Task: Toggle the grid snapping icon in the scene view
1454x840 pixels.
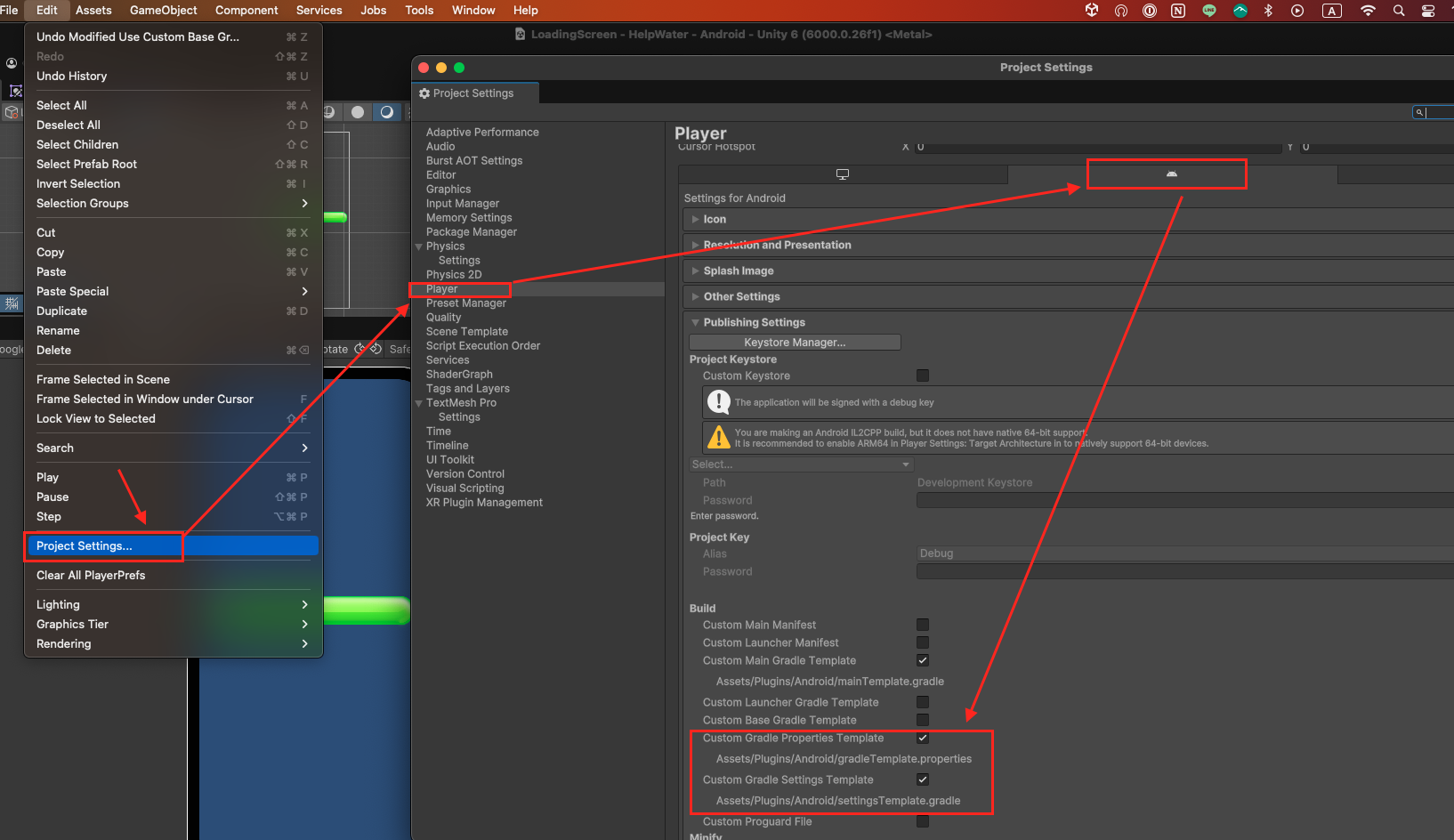Action: point(12,303)
